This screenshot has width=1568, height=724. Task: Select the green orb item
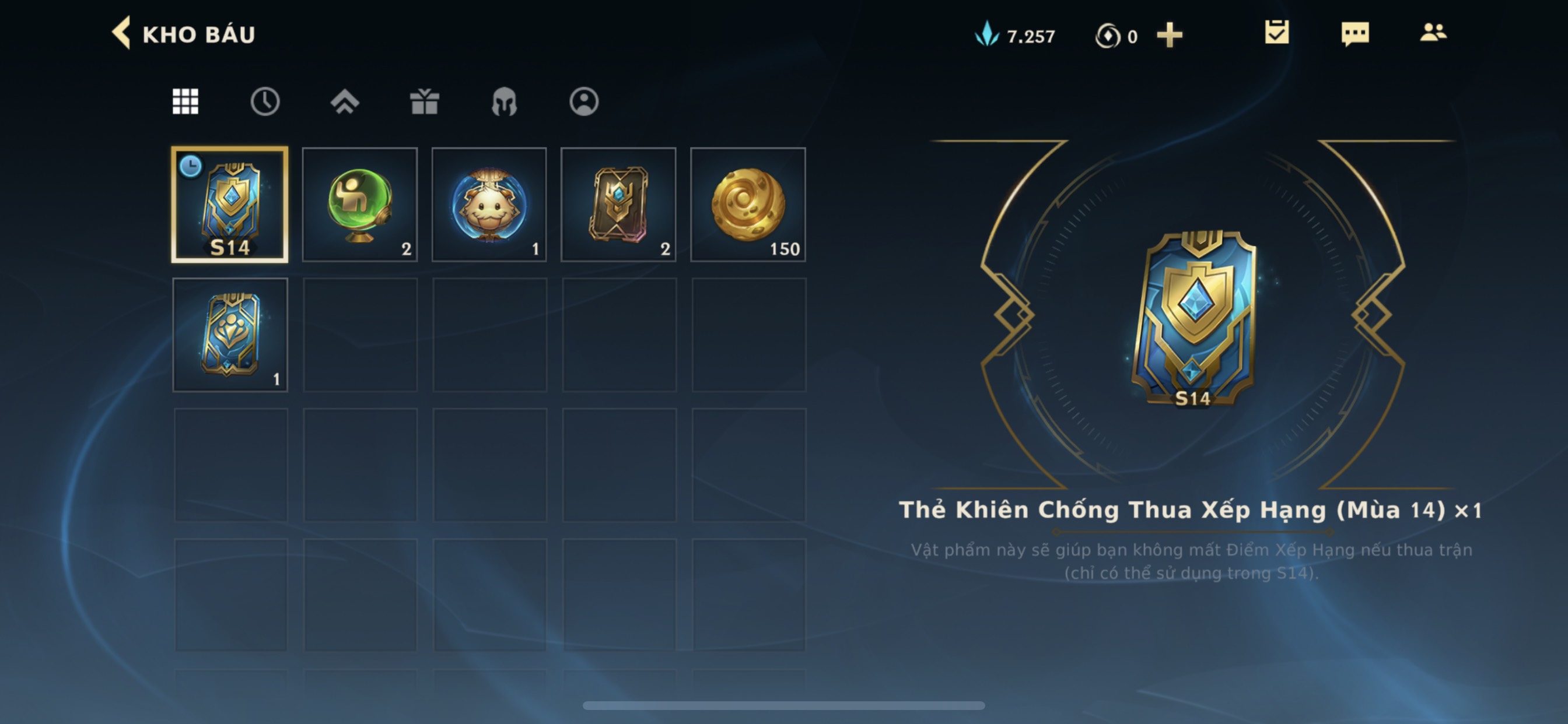tap(360, 205)
